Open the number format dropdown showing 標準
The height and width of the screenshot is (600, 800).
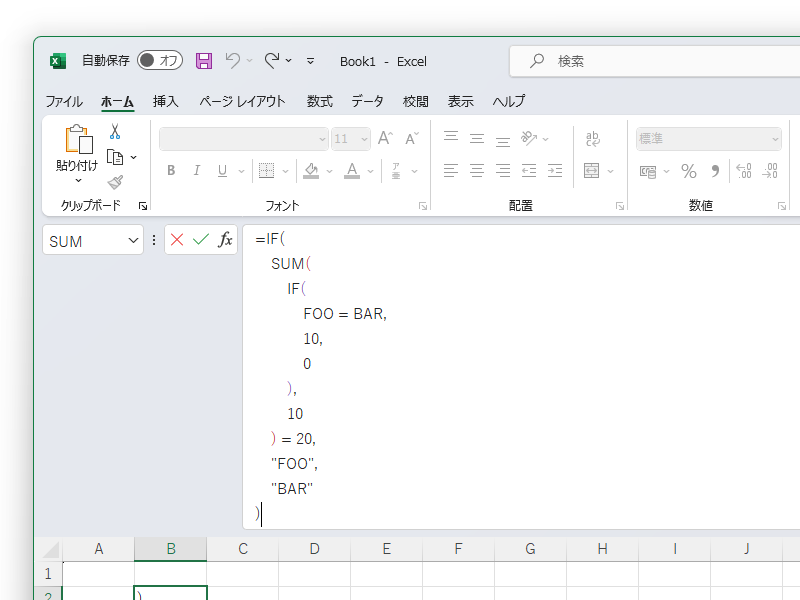point(775,138)
